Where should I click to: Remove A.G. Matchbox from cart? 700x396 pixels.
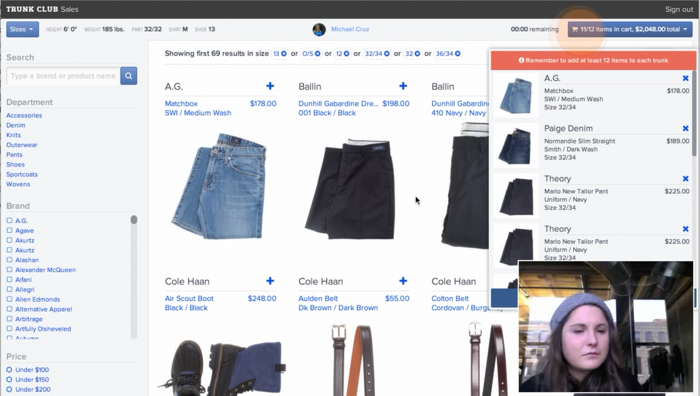[x=686, y=78]
